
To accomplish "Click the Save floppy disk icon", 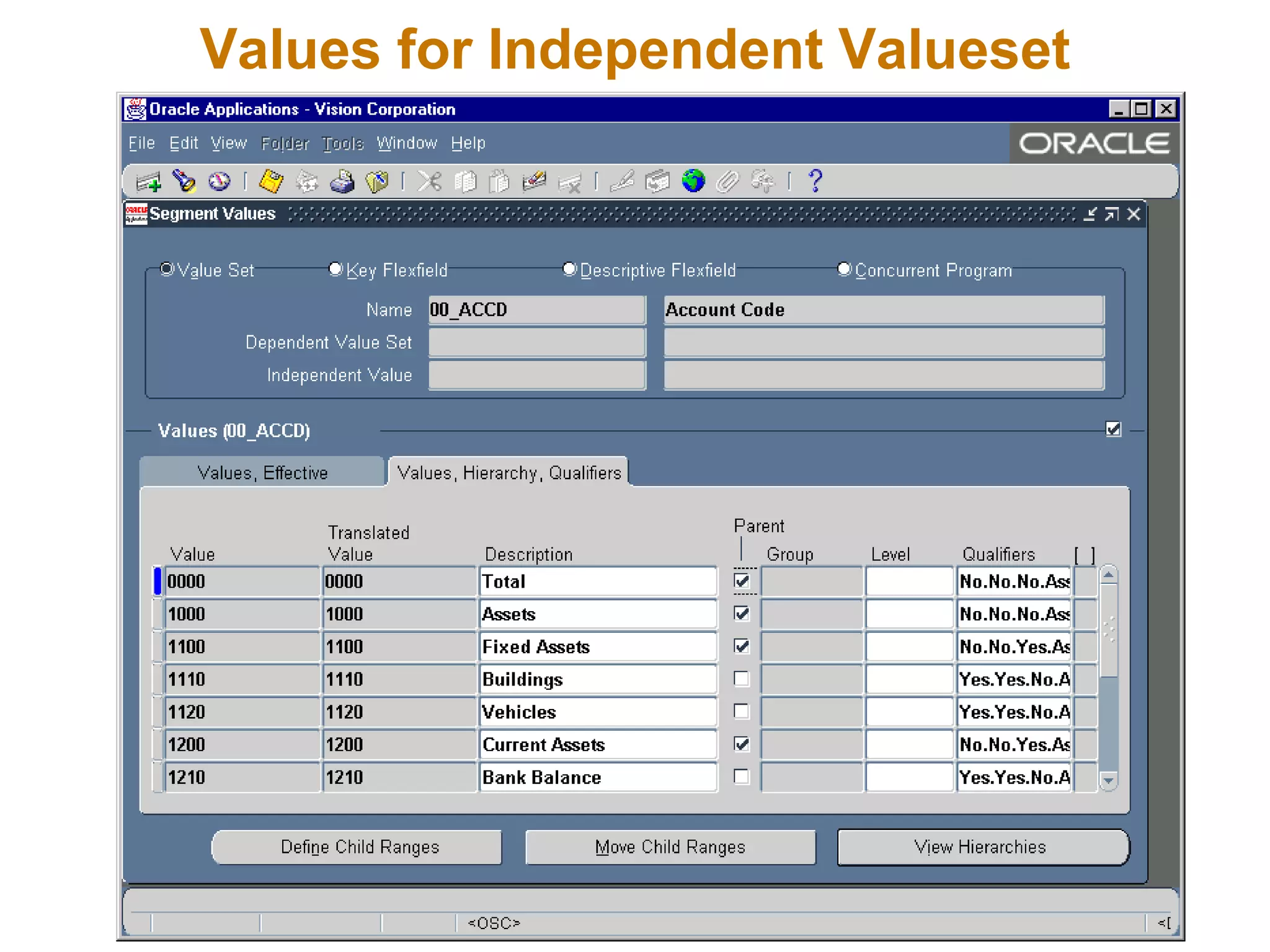I will [271, 181].
